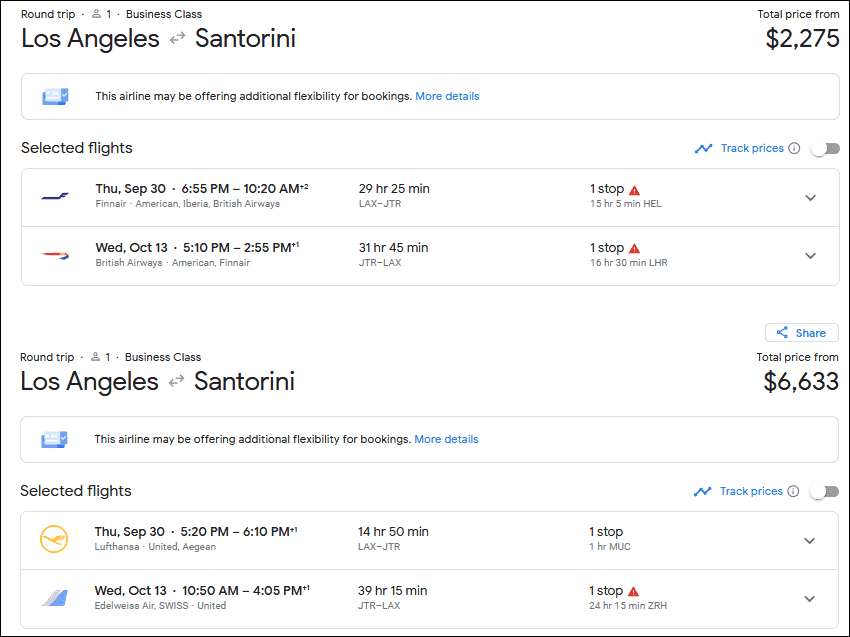
Task: Click the flexibility ticket icon in the first banner
Action: tap(55, 97)
